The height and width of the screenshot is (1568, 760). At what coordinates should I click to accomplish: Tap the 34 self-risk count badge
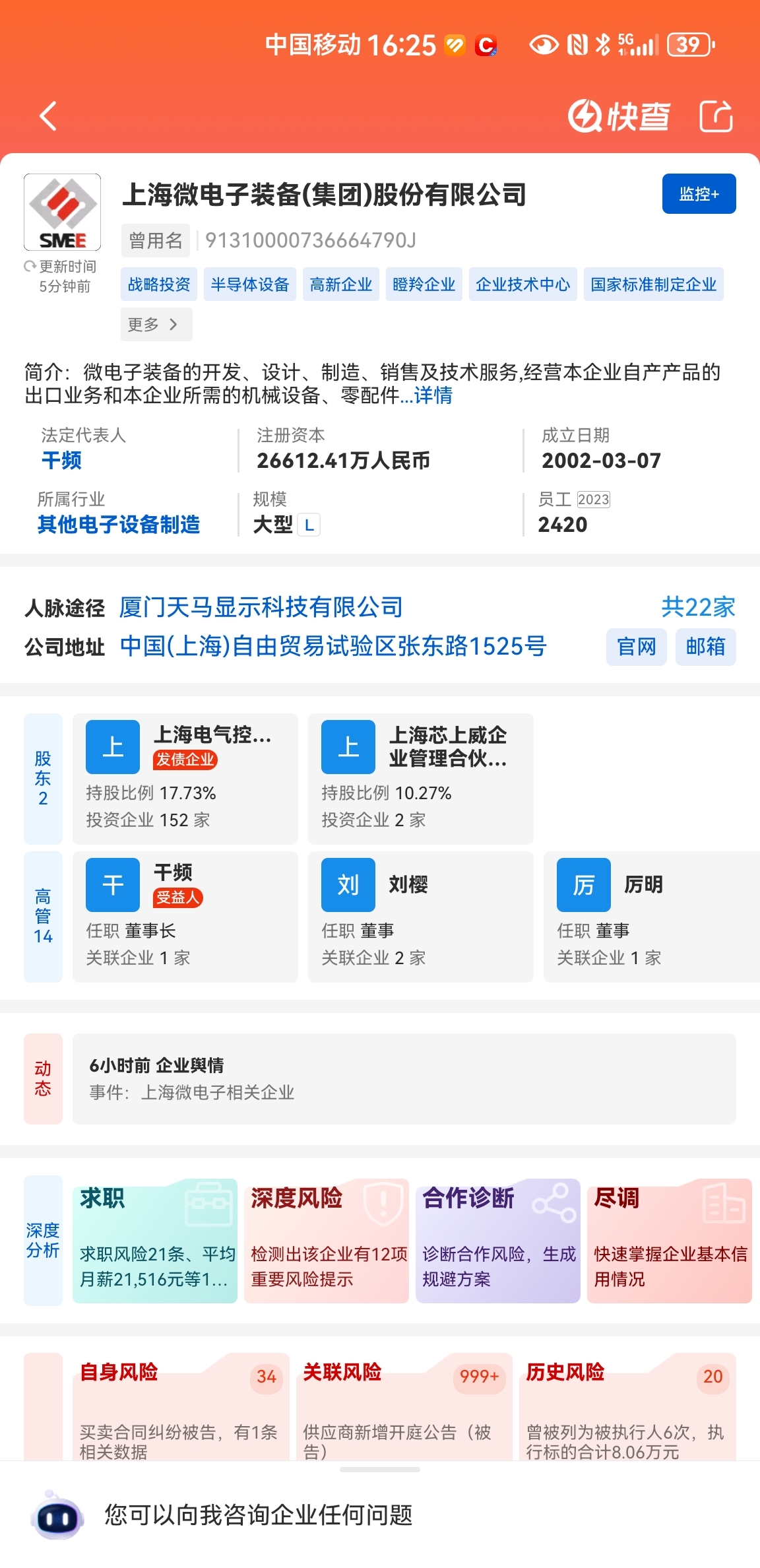point(267,1377)
